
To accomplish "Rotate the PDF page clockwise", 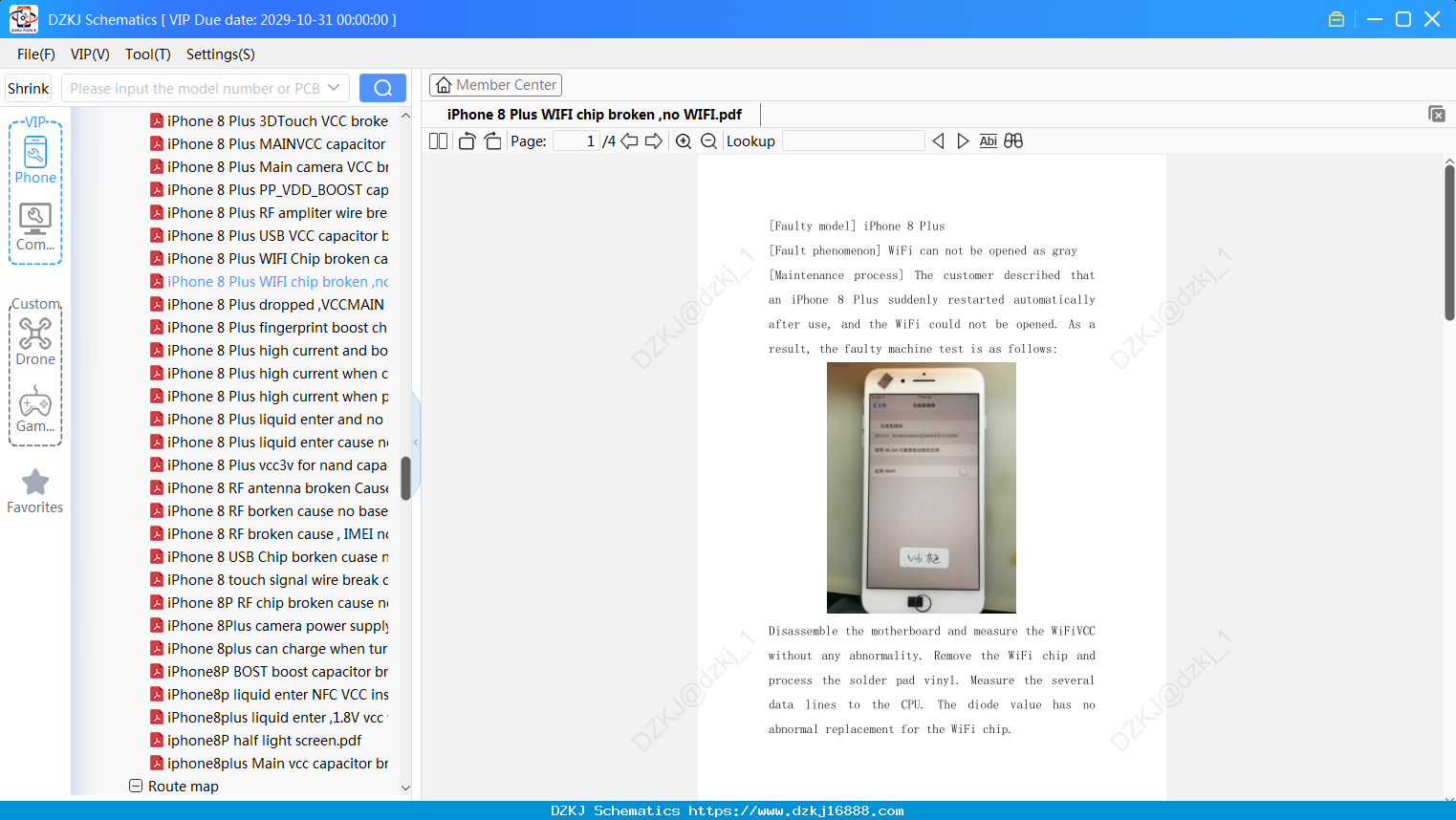I will (x=492, y=141).
